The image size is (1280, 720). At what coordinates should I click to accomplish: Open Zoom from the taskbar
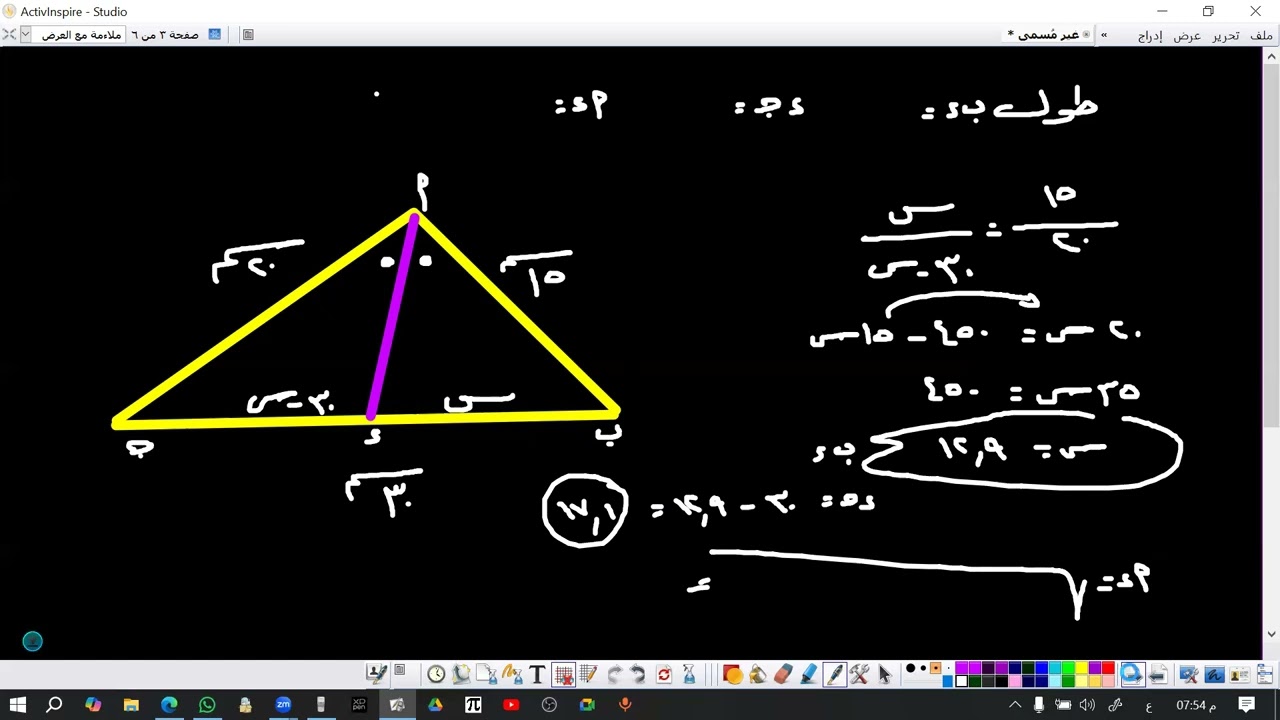pyautogui.click(x=283, y=705)
